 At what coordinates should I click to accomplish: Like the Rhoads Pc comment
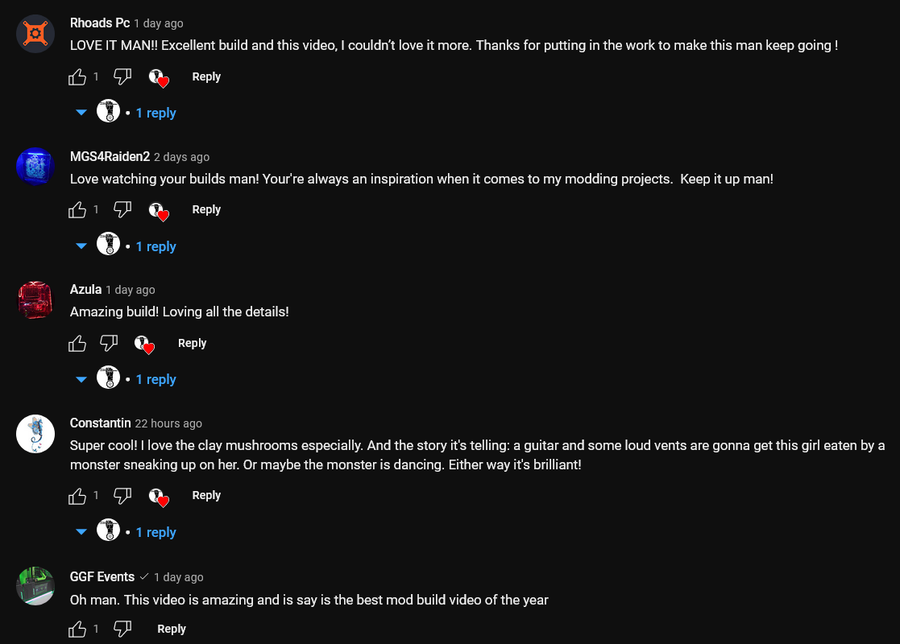coord(78,77)
